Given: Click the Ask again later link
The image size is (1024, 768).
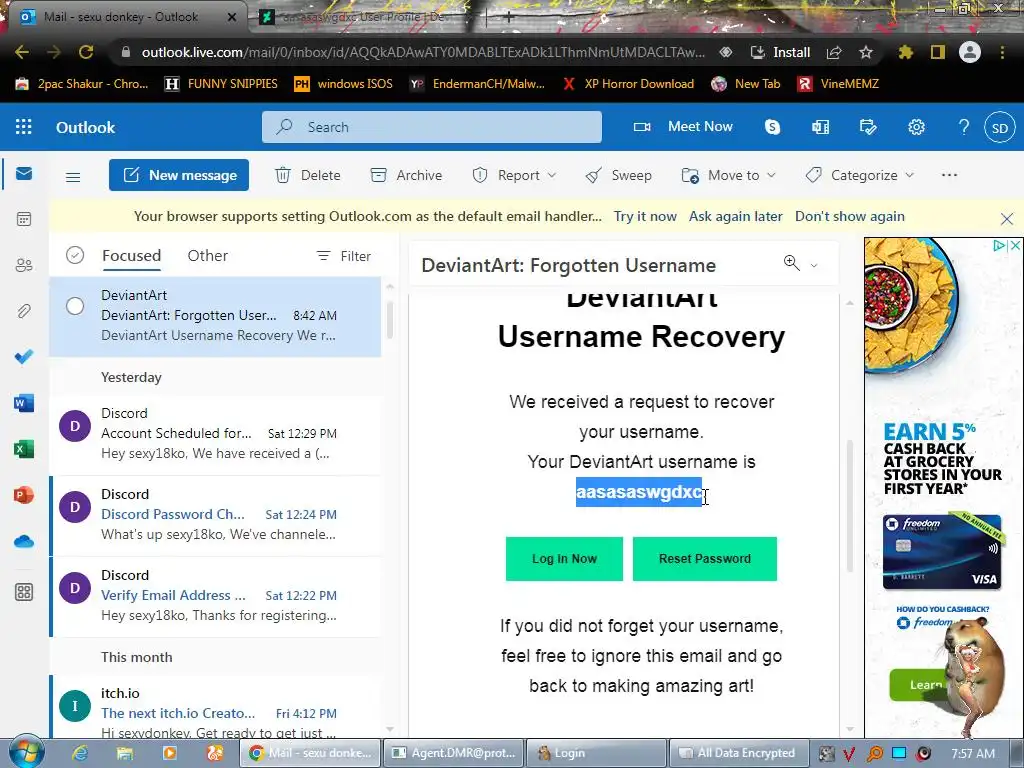Looking at the screenshot, I should pyautogui.click(x=735, y=216).
